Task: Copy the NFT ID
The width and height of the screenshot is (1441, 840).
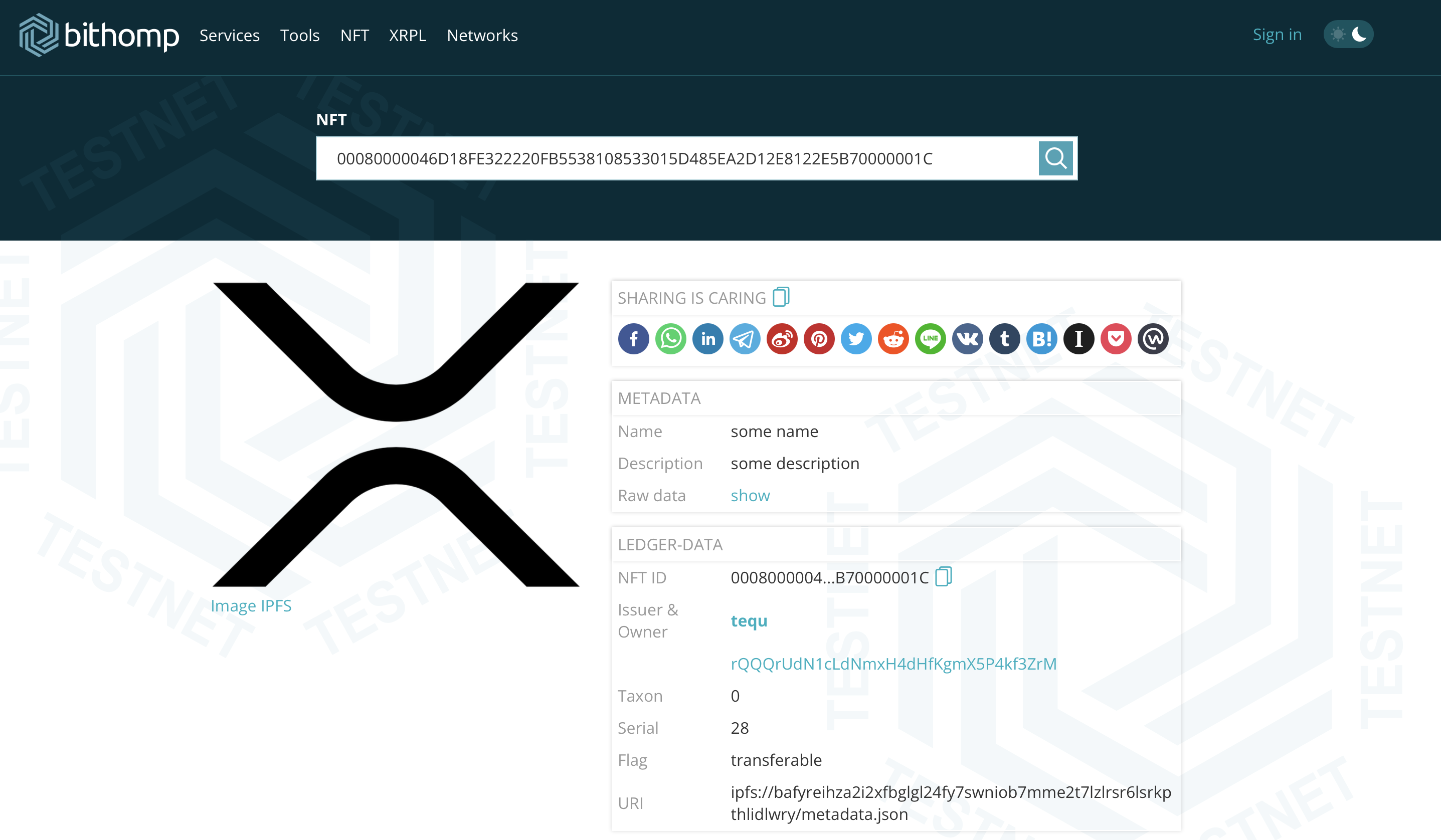Action: [x=944, y=576]
